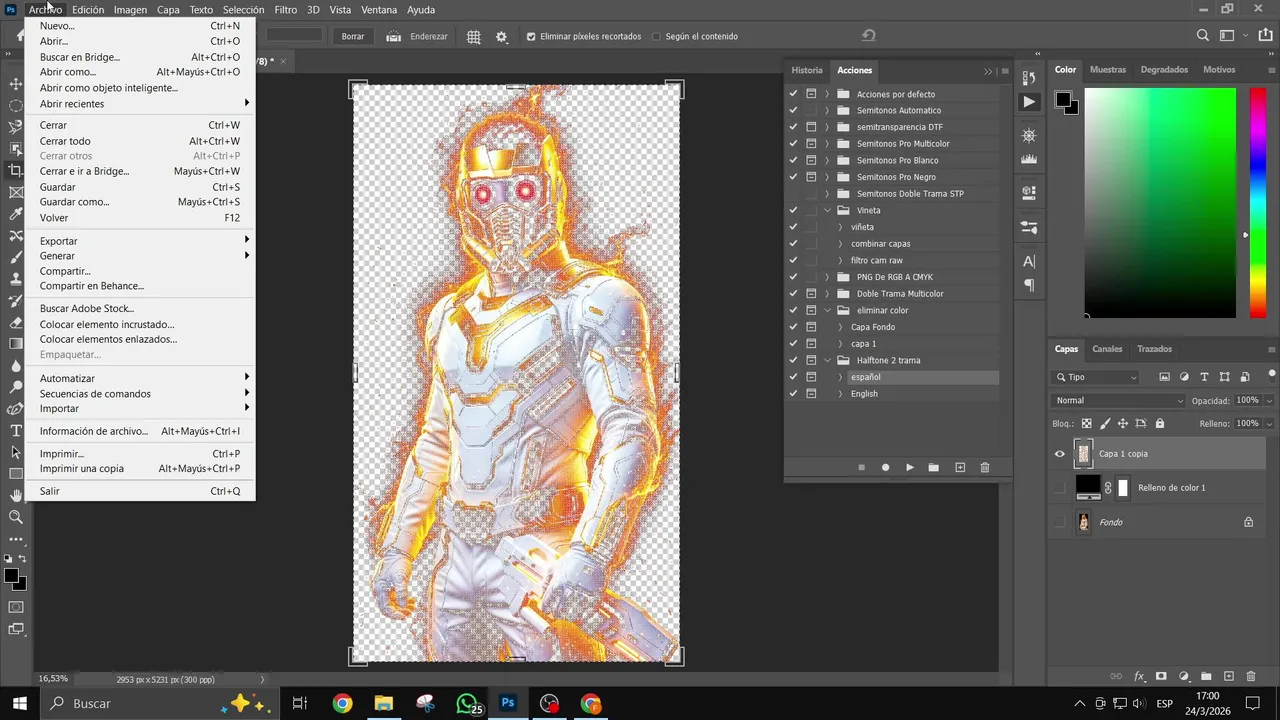The width and height of the screenshot is (1280, 720).
Task: Lock image pixels with brush icon
Action: point(1105,423)
